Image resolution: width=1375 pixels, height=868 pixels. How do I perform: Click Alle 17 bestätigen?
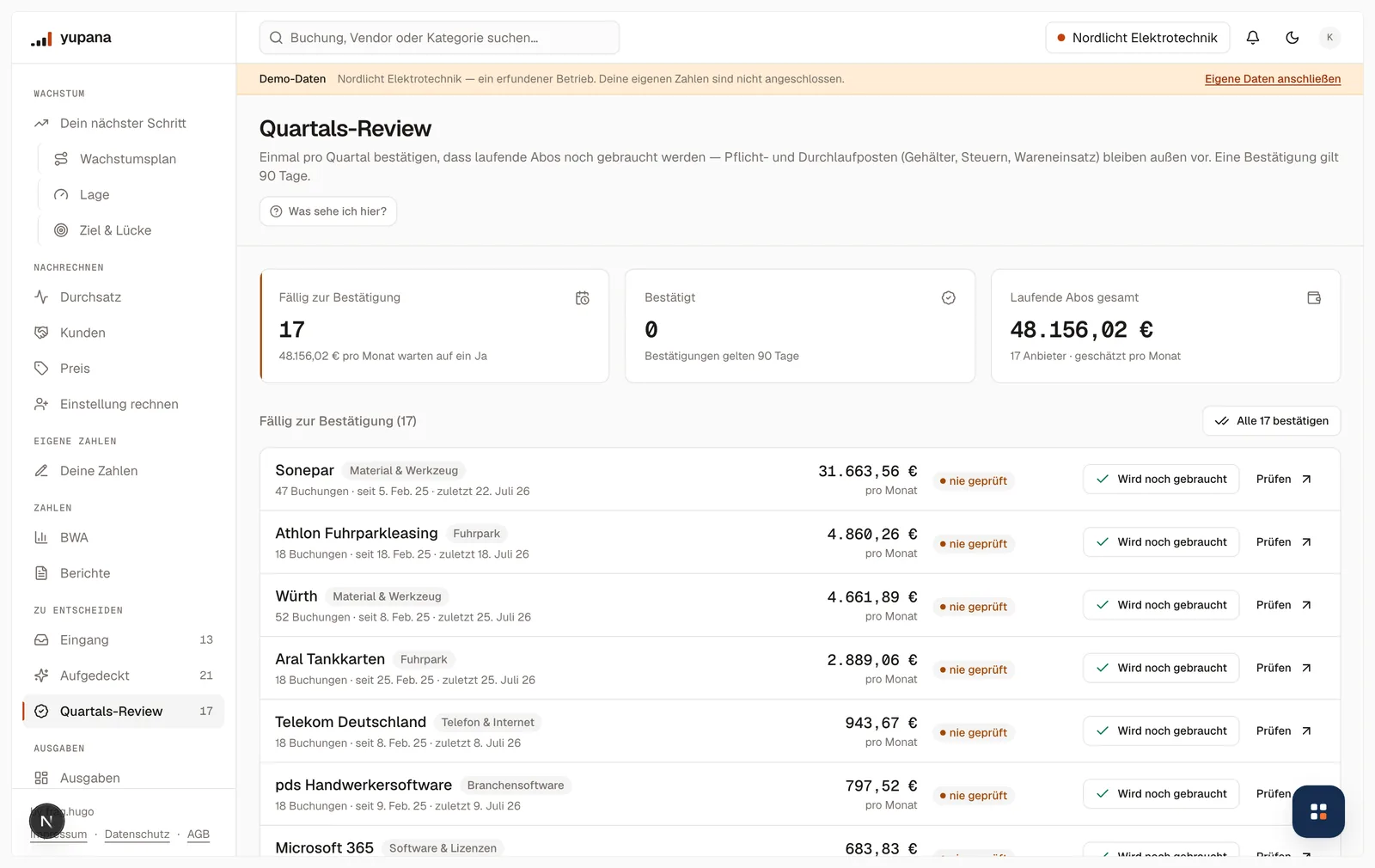coord(1271,421)
